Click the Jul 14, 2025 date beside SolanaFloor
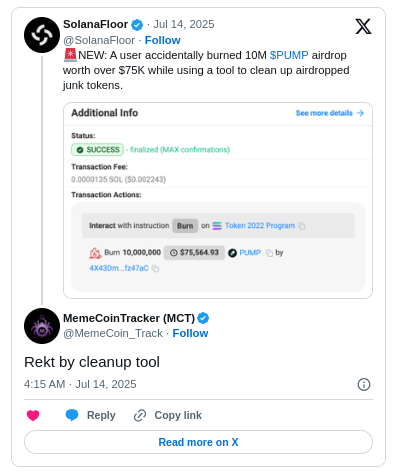396x473 pixels. pyautogui.click(x=184, y=24)
